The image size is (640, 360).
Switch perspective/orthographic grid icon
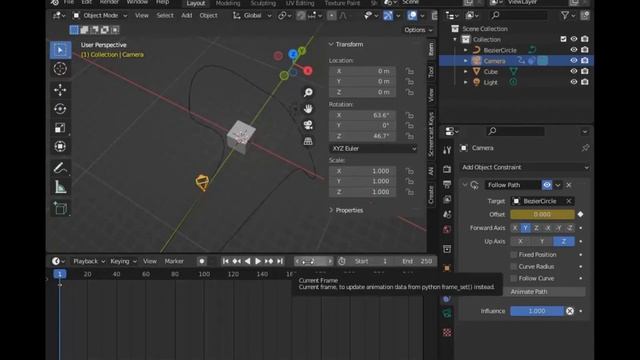pyautogui.click(x=308, y=141)
